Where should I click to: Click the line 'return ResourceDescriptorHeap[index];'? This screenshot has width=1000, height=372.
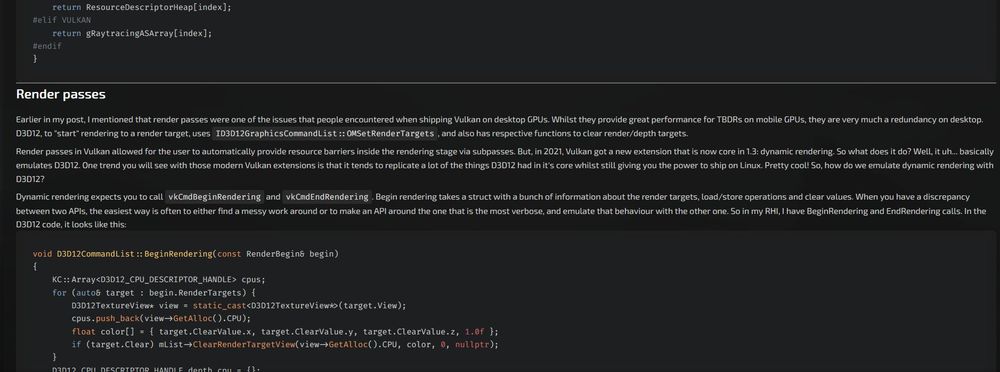142,8
